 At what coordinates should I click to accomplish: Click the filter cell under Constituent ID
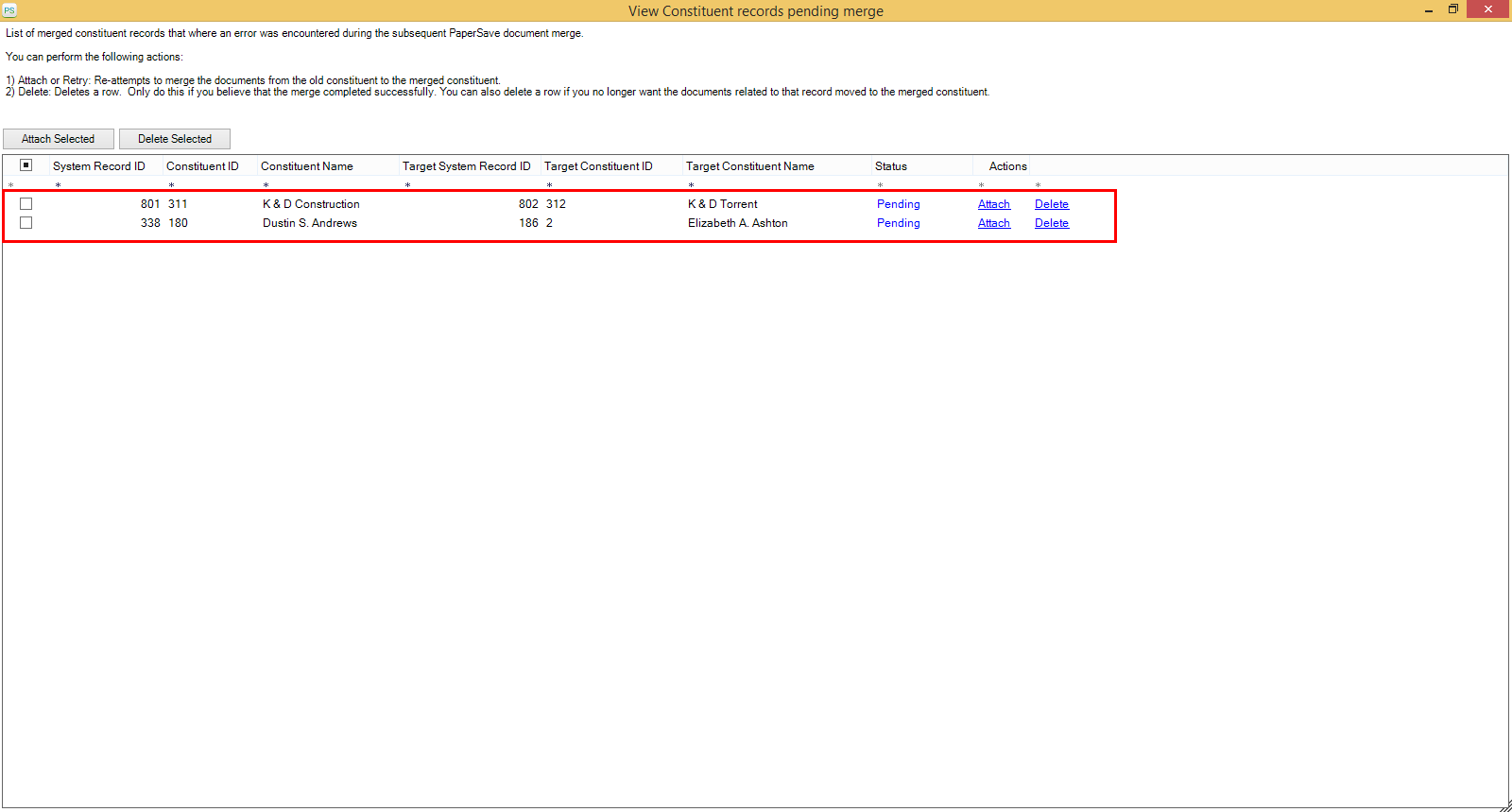[x=210, y=185]
